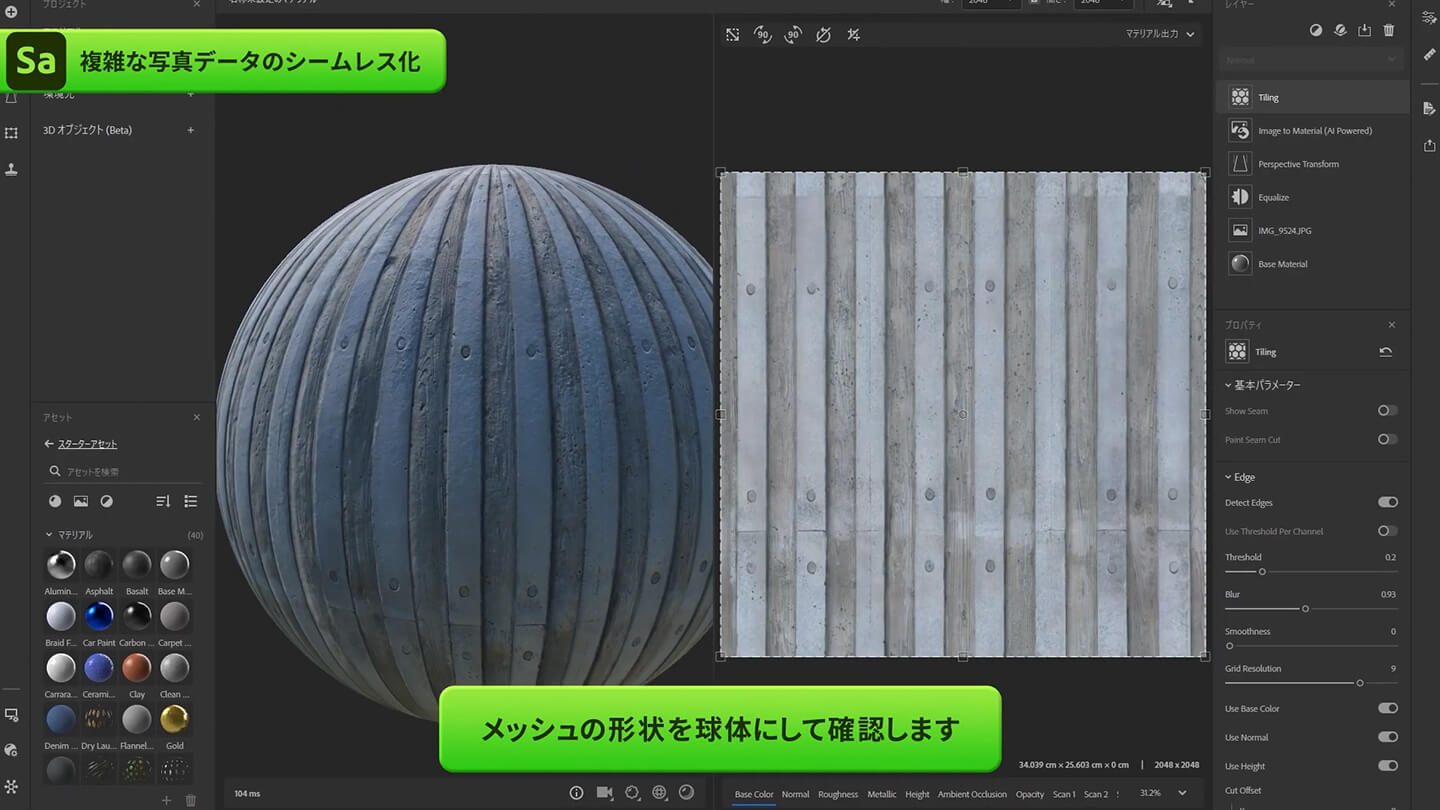The width and height of the screenshot is (1440, 810).
Task: Switch to the Ambient Occlusion channel tab
Action: click(972, 794)
